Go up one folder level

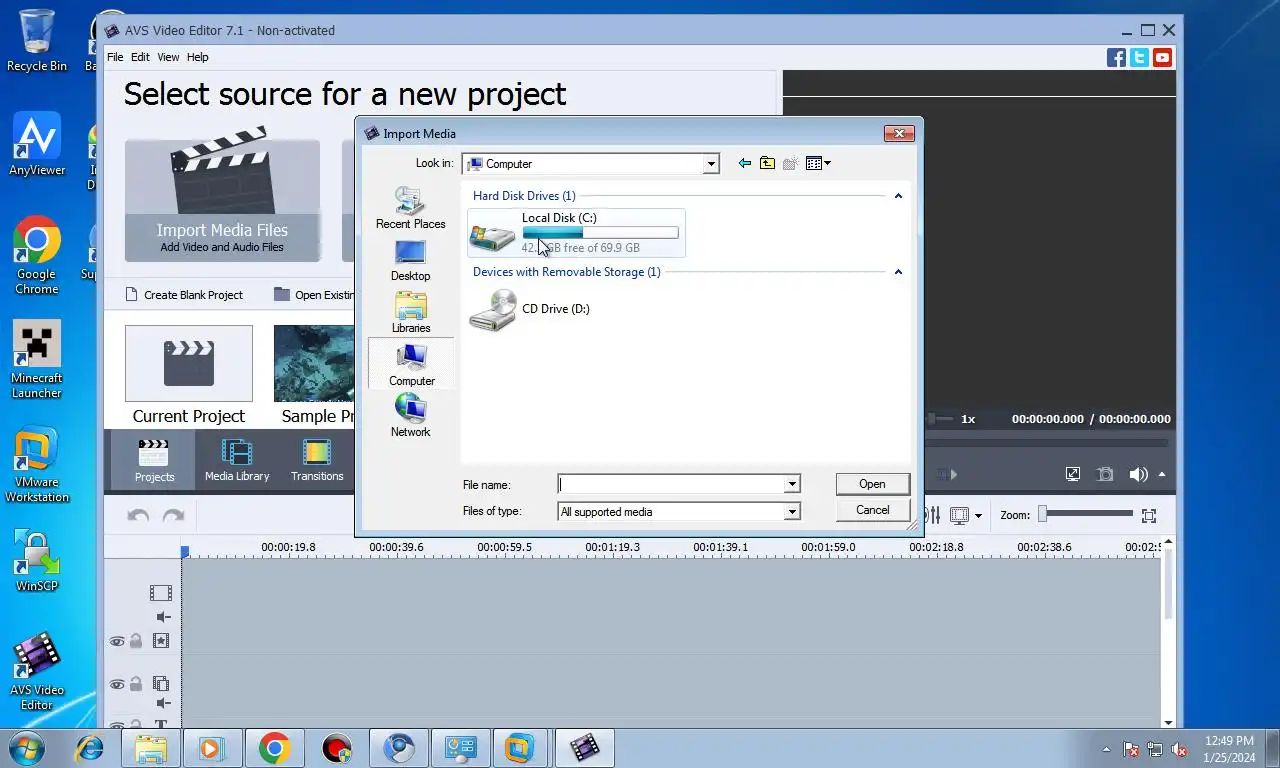click(767, 163)
